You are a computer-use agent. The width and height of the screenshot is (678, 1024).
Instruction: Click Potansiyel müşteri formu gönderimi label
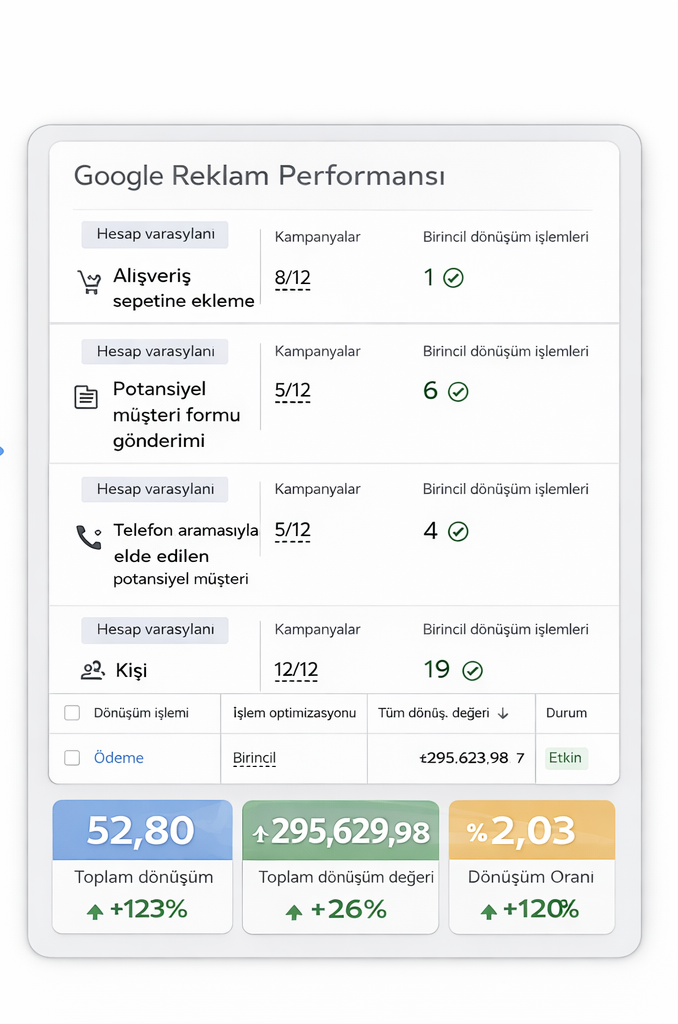[176, 415]
